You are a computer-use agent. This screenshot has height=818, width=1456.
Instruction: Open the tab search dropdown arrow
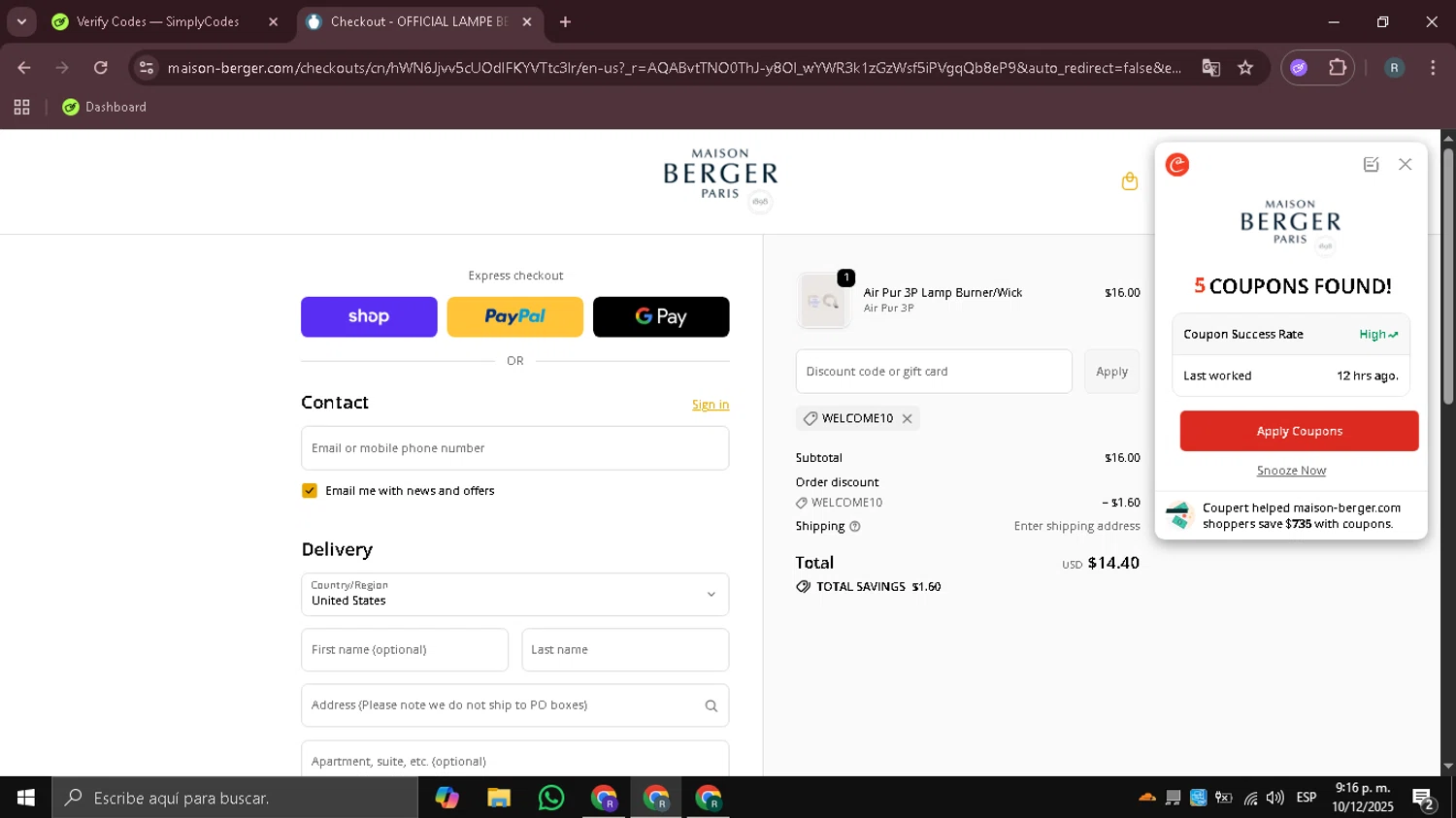pos(21,21)
